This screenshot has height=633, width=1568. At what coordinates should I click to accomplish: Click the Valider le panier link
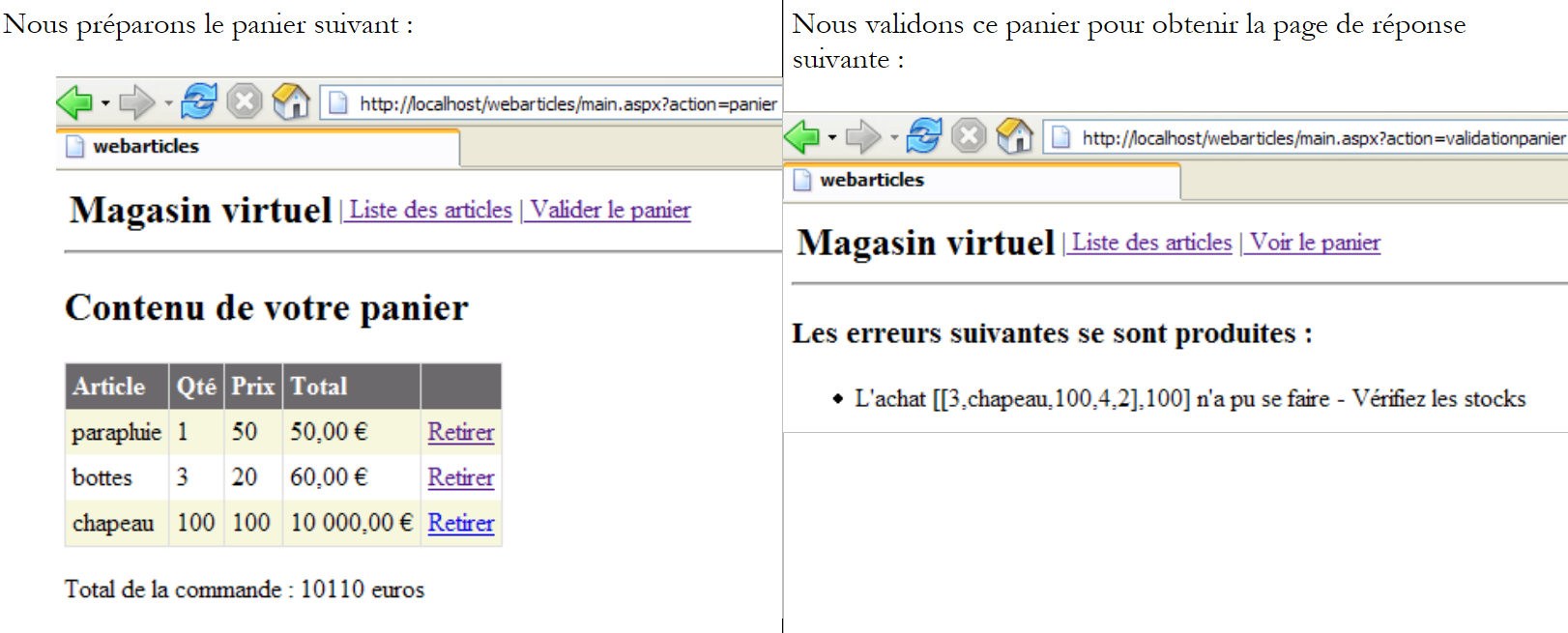610,210
